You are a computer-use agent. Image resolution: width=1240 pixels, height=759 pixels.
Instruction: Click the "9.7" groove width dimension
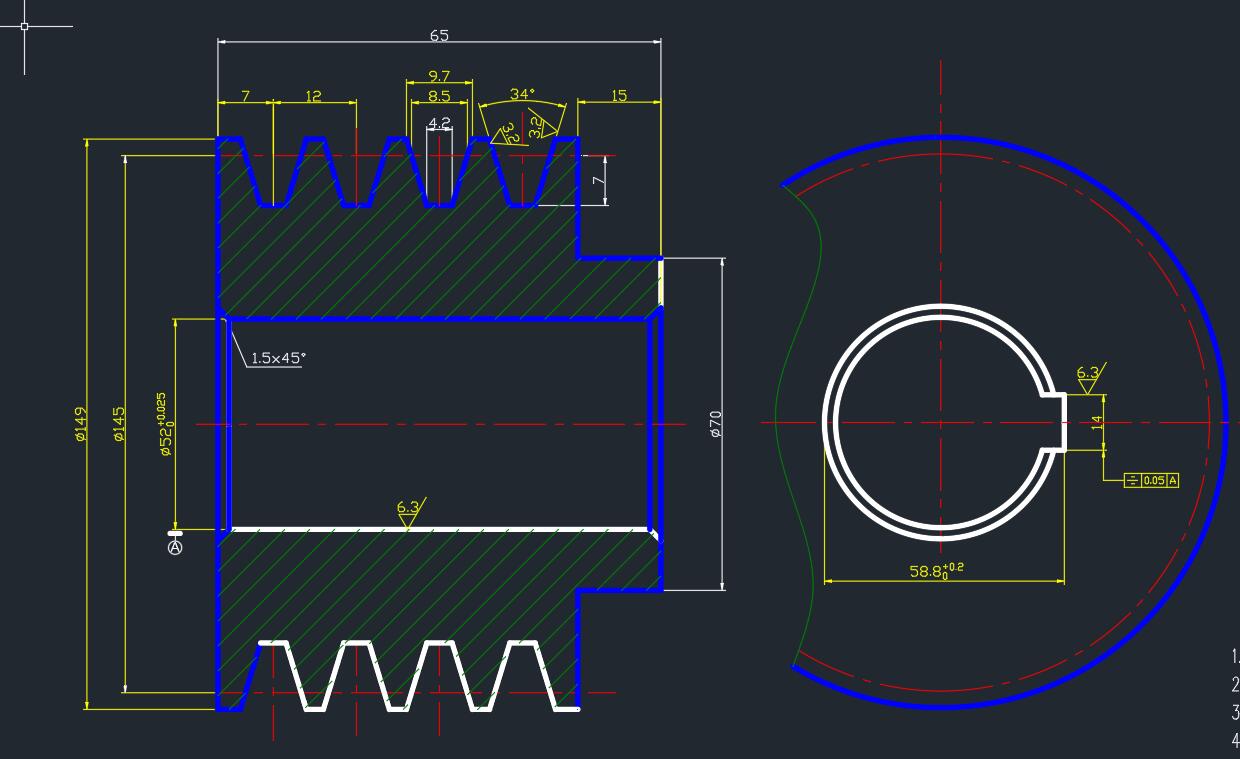click(439, 76)
